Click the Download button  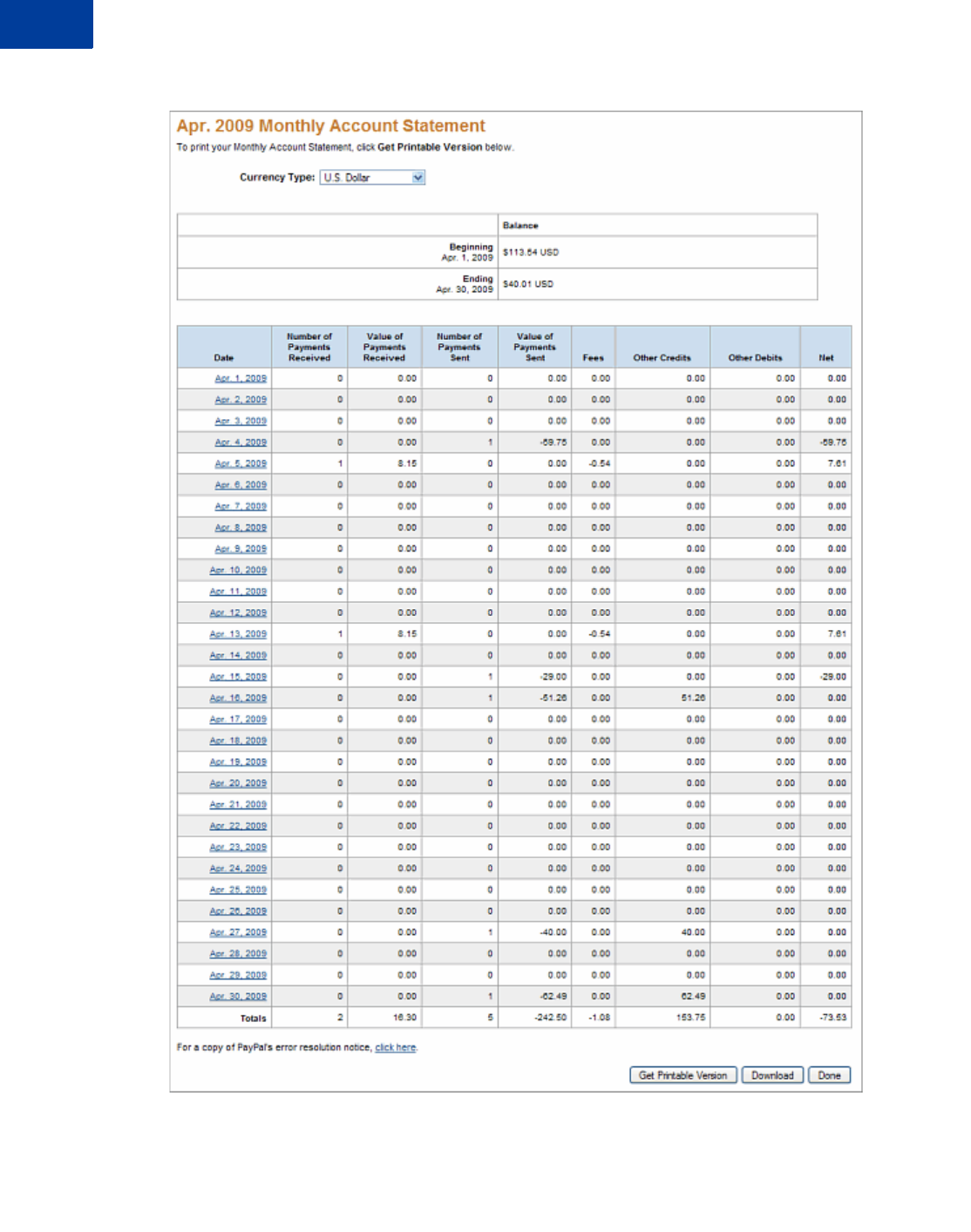coord(772,1076)
